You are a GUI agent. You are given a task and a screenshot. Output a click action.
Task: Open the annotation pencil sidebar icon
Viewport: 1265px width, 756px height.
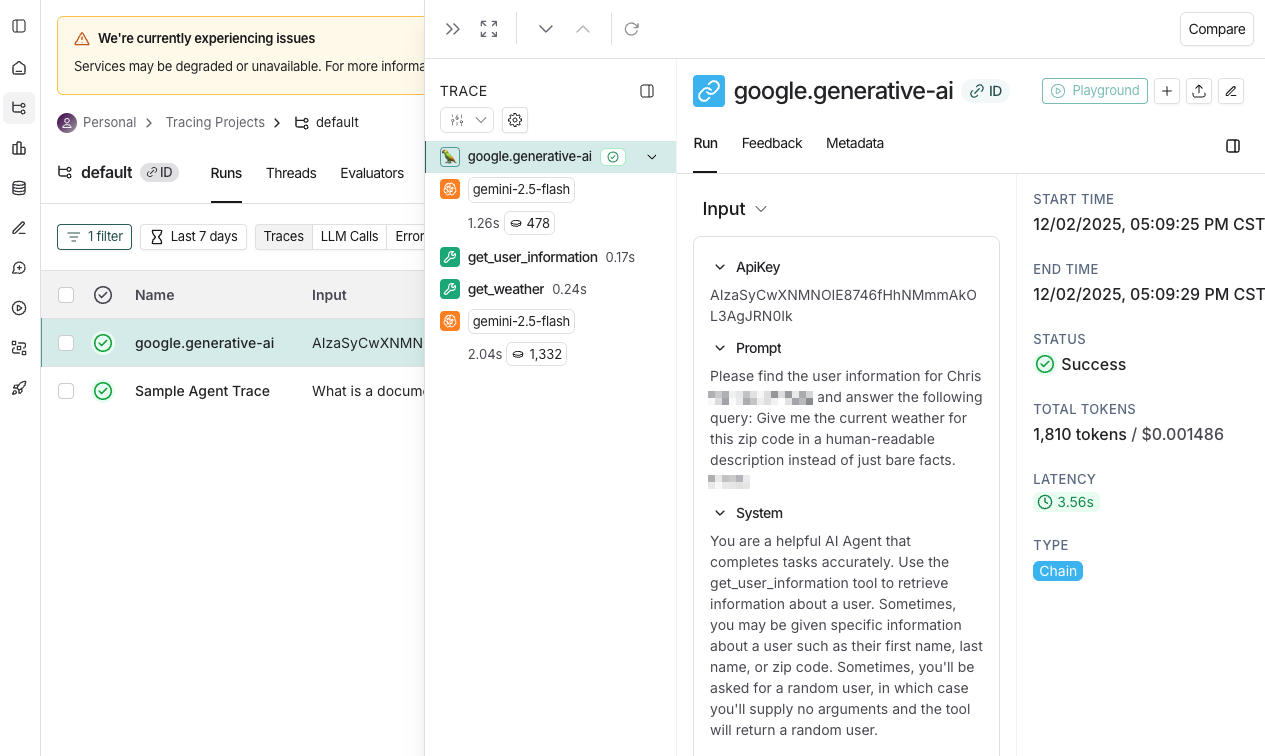(19, 228)
